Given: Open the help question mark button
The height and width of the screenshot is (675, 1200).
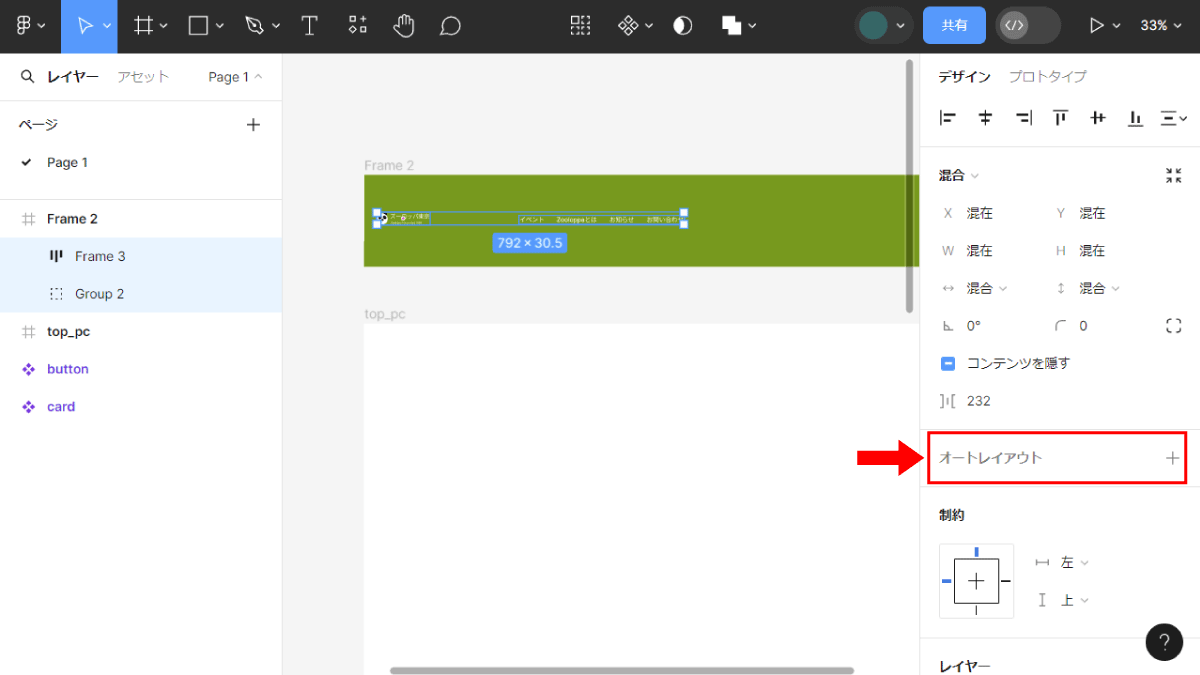Looking at the screenshot, I should pos(1164,641).
